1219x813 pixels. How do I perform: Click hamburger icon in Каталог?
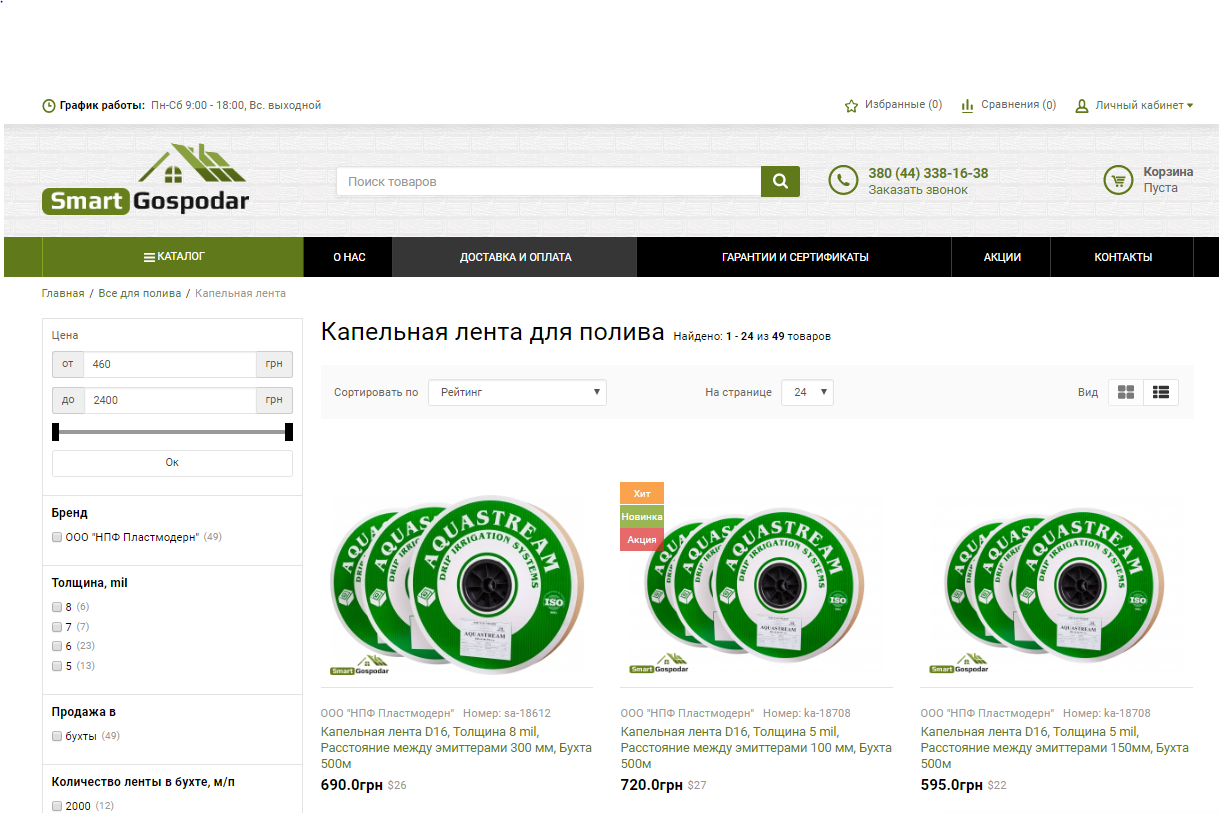pyautogui.click(x=149, y=257)
